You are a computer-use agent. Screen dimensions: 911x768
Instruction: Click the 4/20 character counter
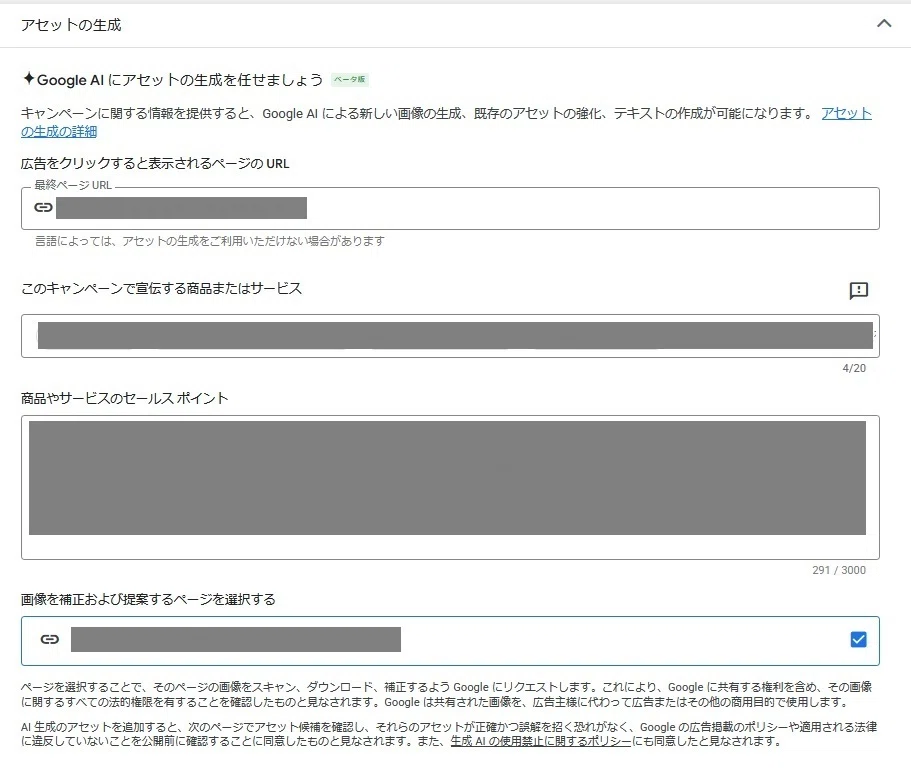(854, 368)
